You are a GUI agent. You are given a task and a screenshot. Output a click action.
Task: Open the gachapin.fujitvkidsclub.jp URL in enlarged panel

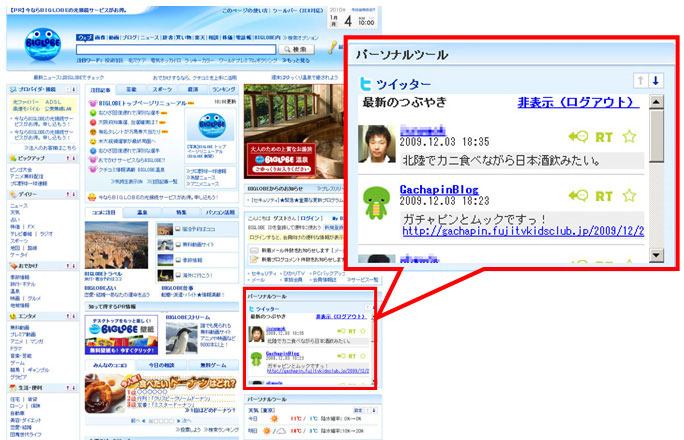click(x=523, y=231)
